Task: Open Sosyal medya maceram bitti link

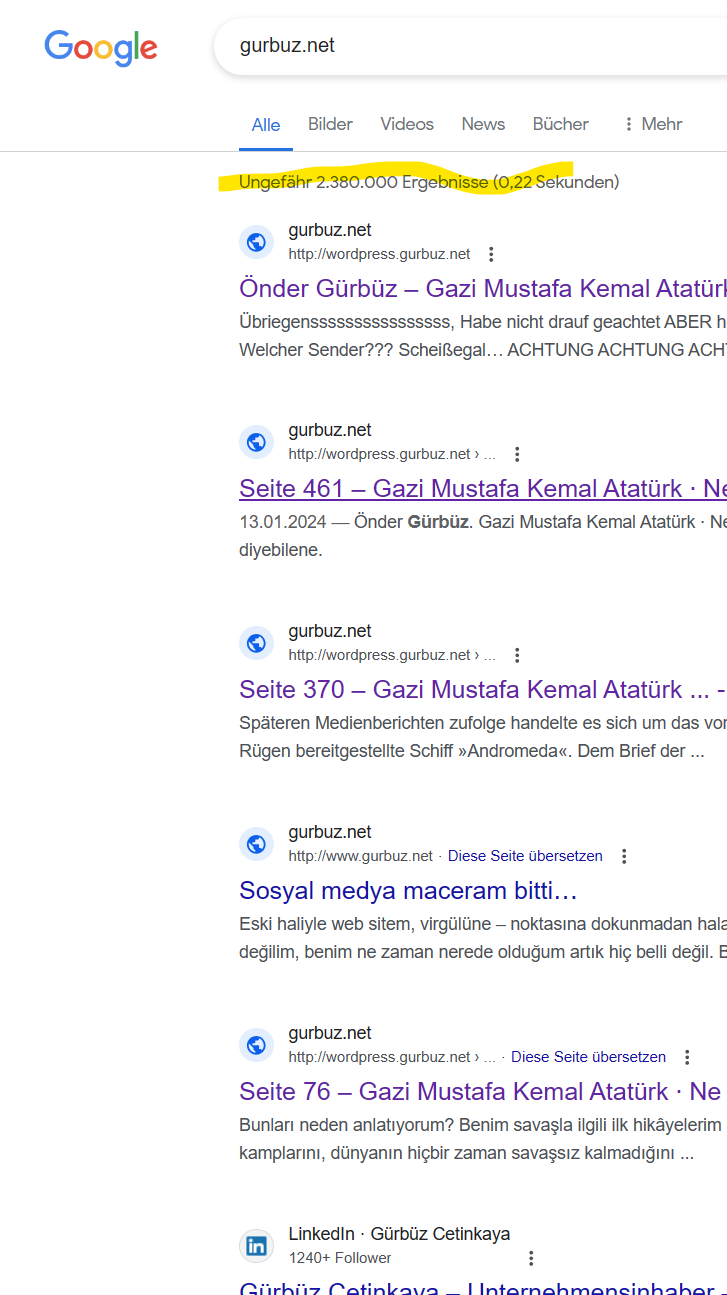Action: pyautogui.click(x=408, y=890)
